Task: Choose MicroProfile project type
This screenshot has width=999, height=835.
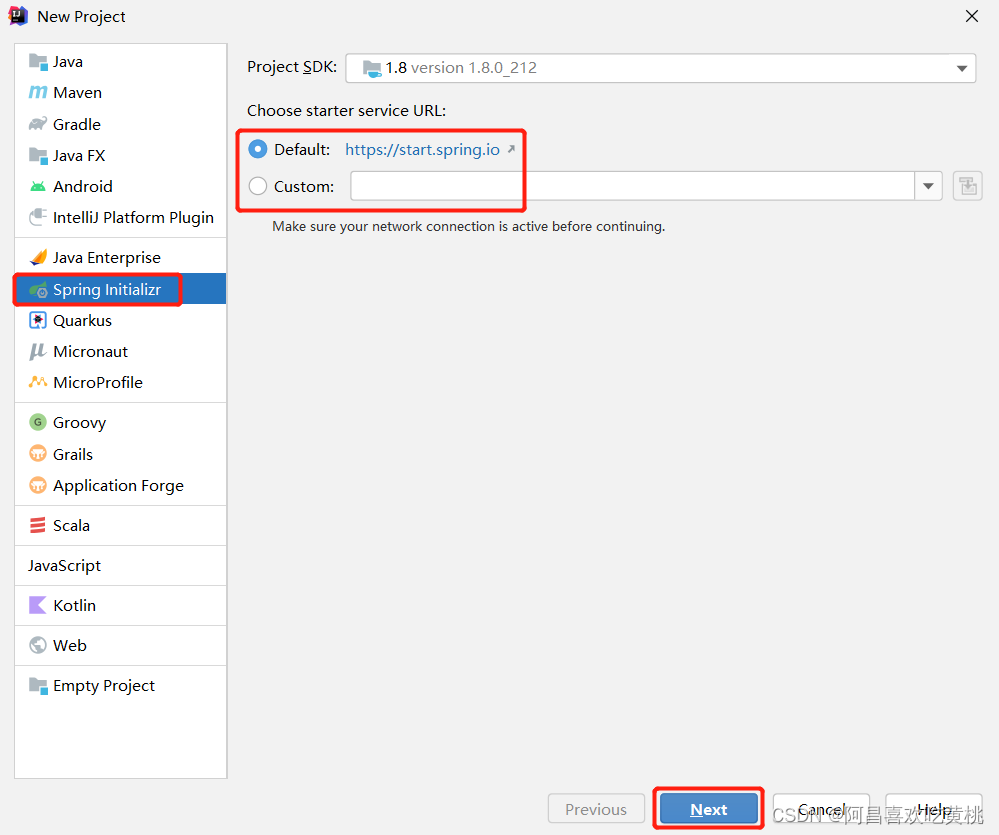Action: [120, 382]
